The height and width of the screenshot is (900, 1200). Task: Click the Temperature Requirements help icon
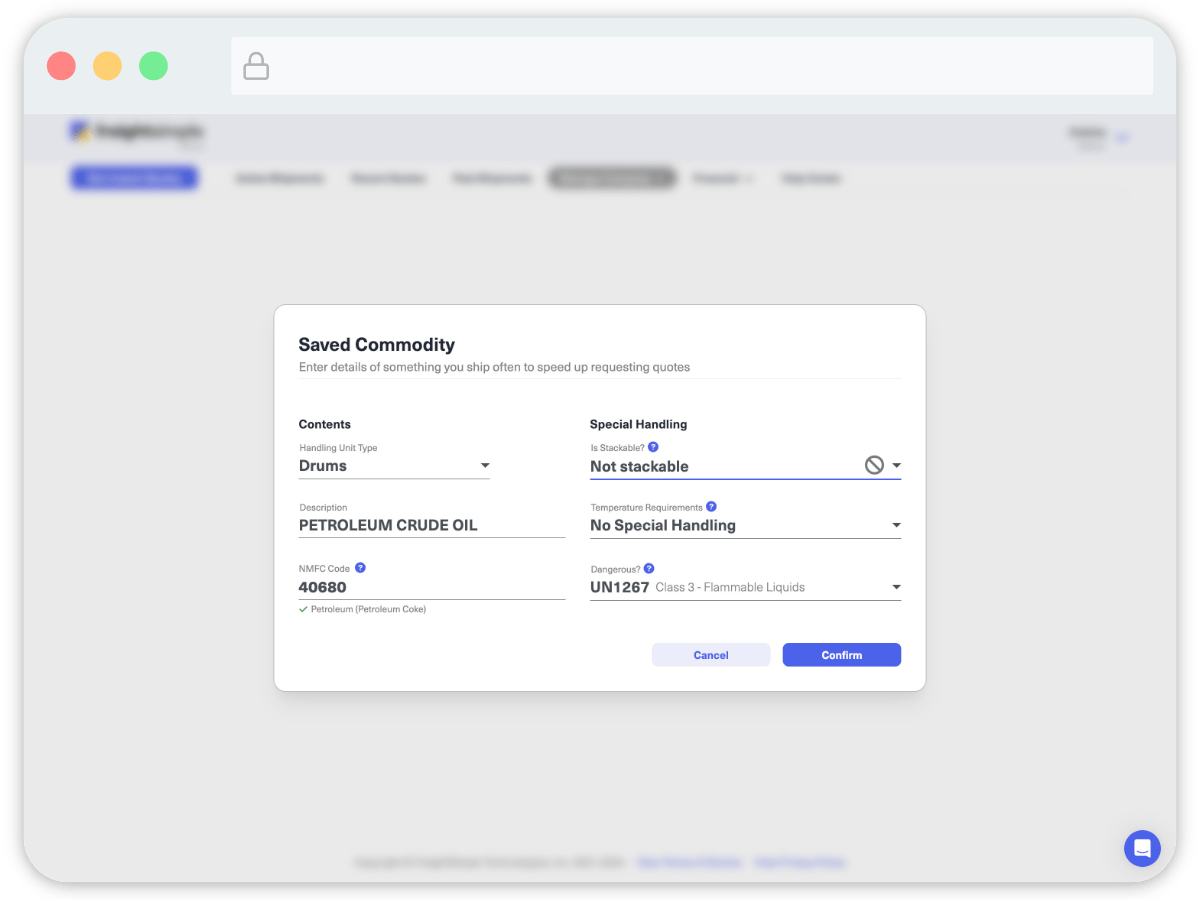711,507
